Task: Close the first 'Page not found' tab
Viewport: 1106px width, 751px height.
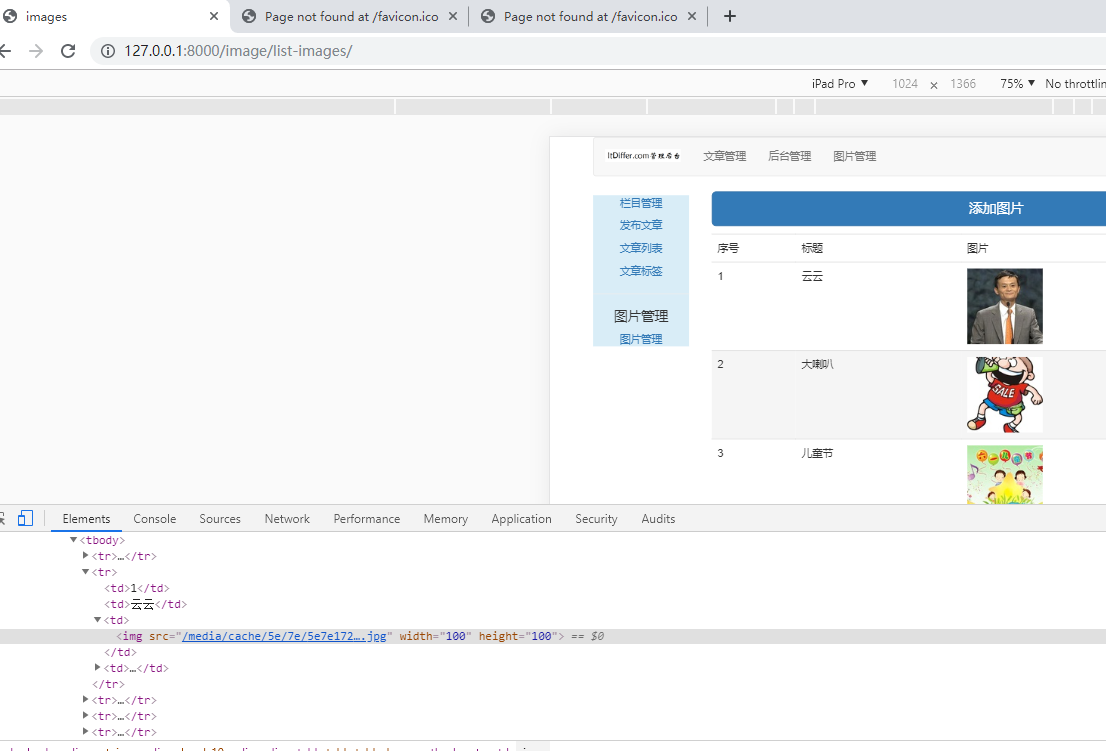Action: 453,16
